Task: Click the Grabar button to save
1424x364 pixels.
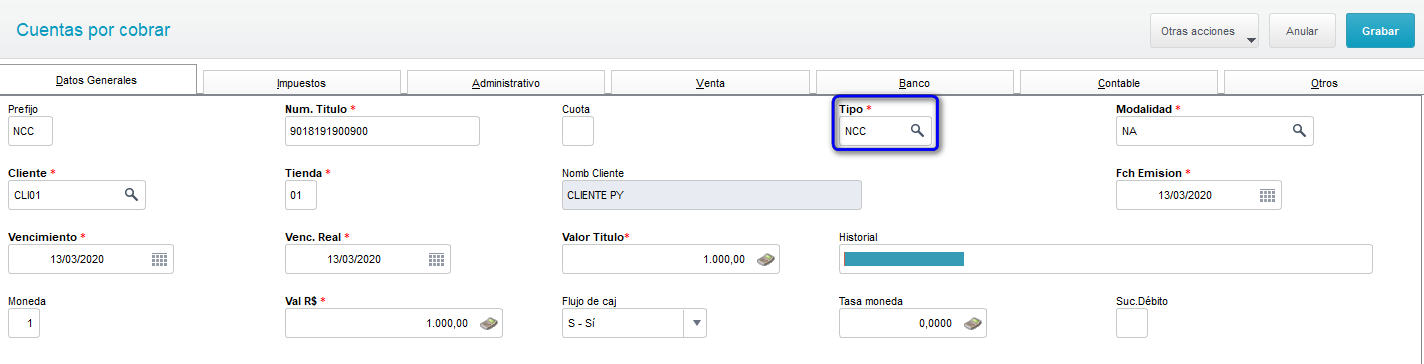Action: point(1380,31)
